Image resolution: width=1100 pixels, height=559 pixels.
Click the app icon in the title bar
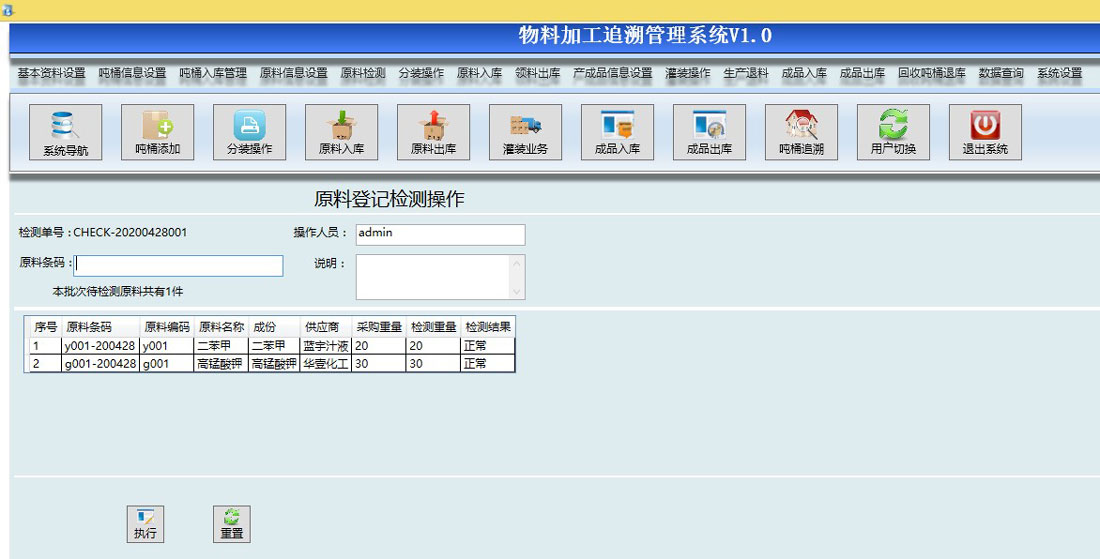tap(8, 10)
